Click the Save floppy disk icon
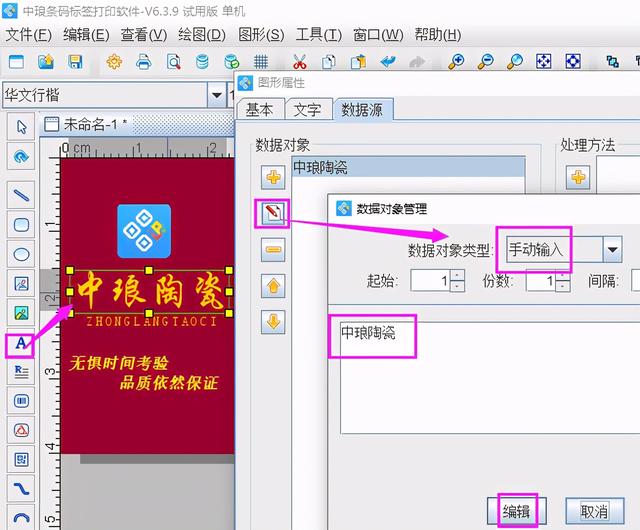This screenshot has width=640, height=530. tap(75, 62)
